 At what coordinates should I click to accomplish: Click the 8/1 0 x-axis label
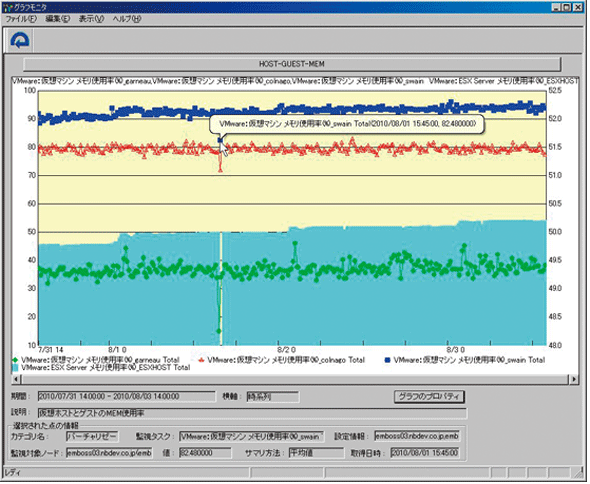[117, 350]
